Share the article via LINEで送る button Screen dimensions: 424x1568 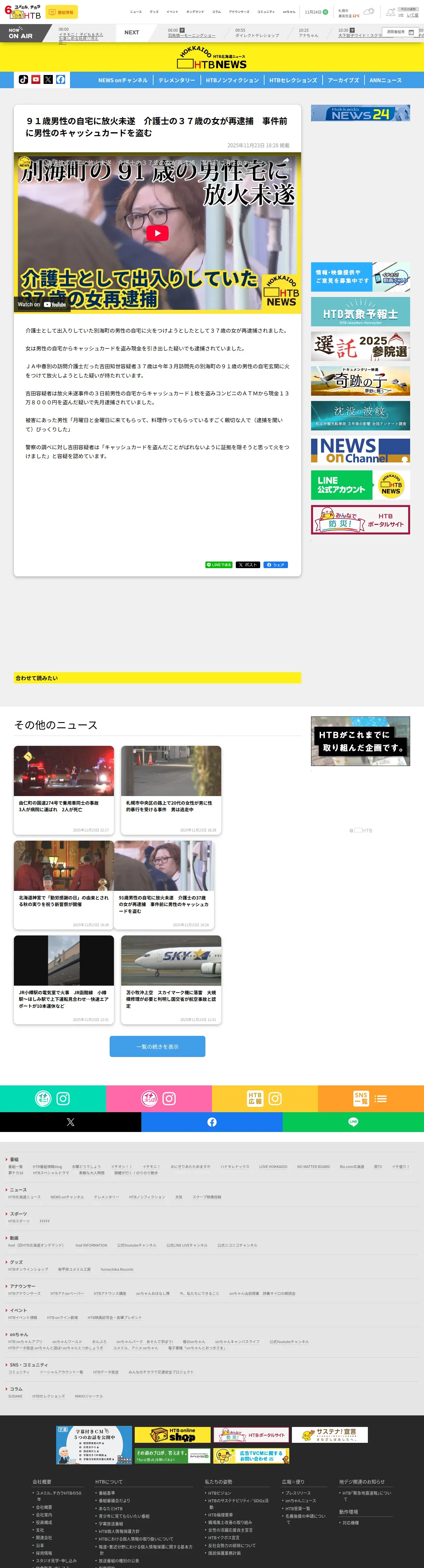(x=219, y=565)
